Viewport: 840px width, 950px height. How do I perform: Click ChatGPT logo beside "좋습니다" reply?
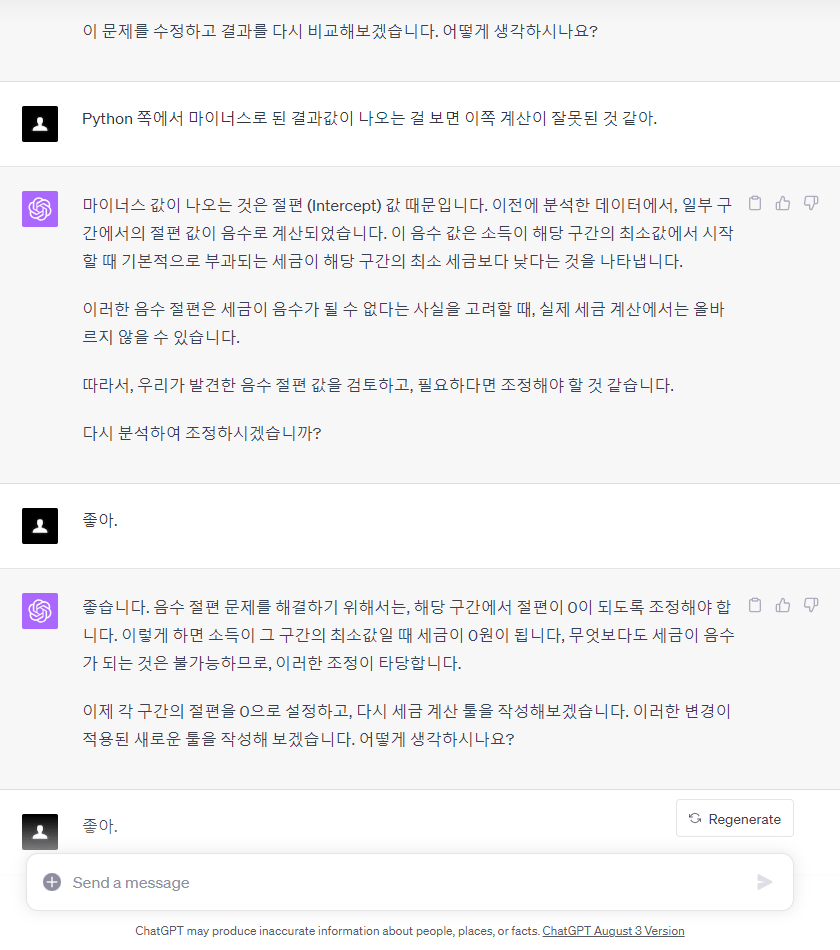[40, 611]
